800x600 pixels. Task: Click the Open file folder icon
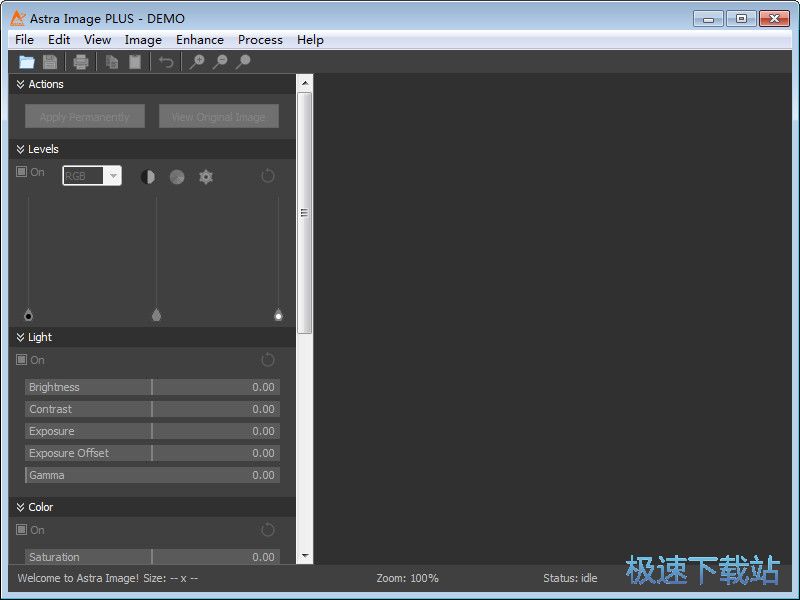(27, 62)
